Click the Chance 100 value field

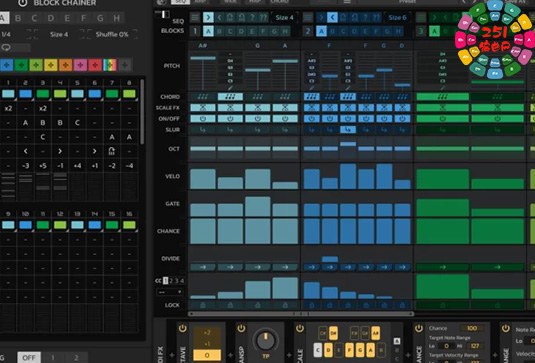472,328
